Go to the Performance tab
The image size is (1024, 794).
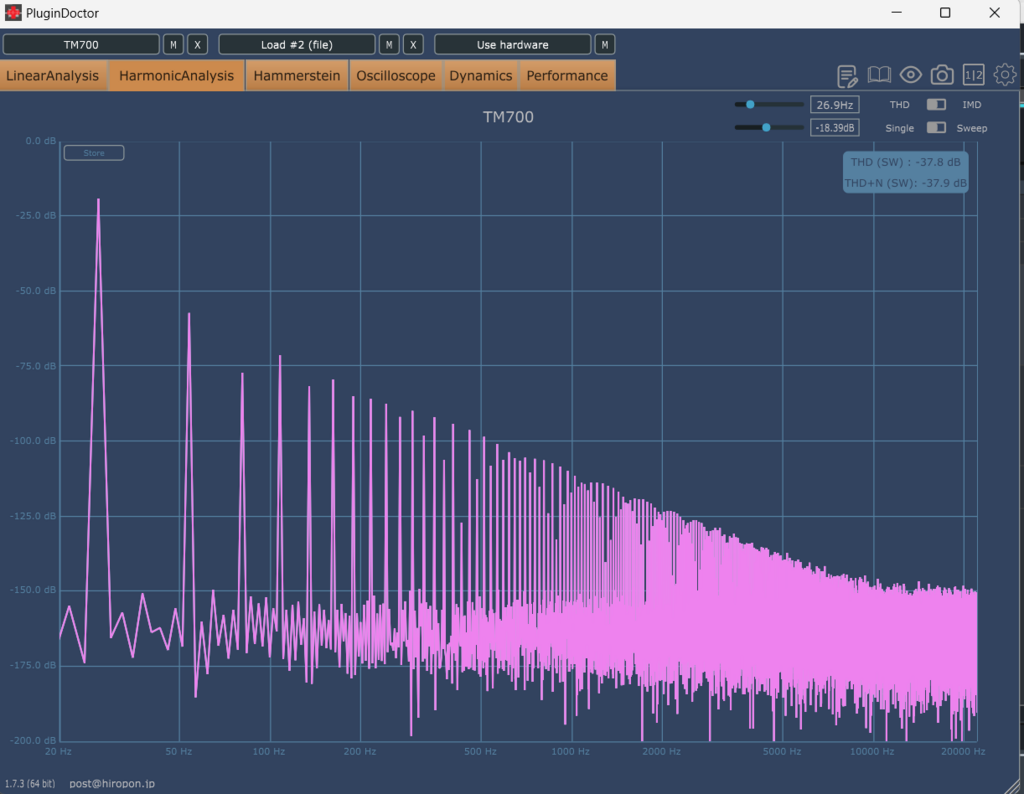click(x=567, y=76)
